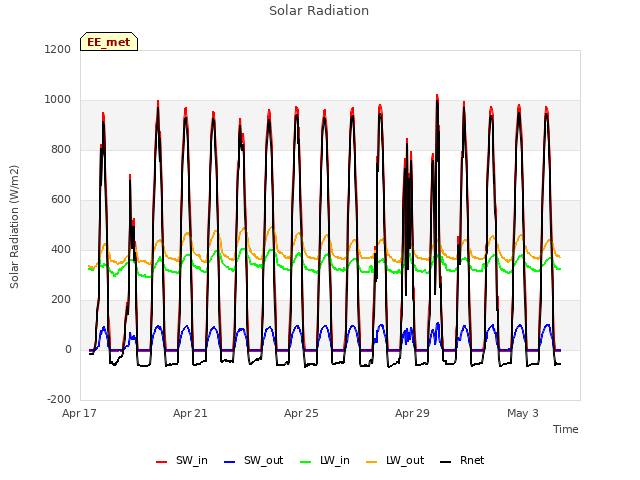
Task: Click the red SW_in legend swatch
Action: tap(162, 462)
